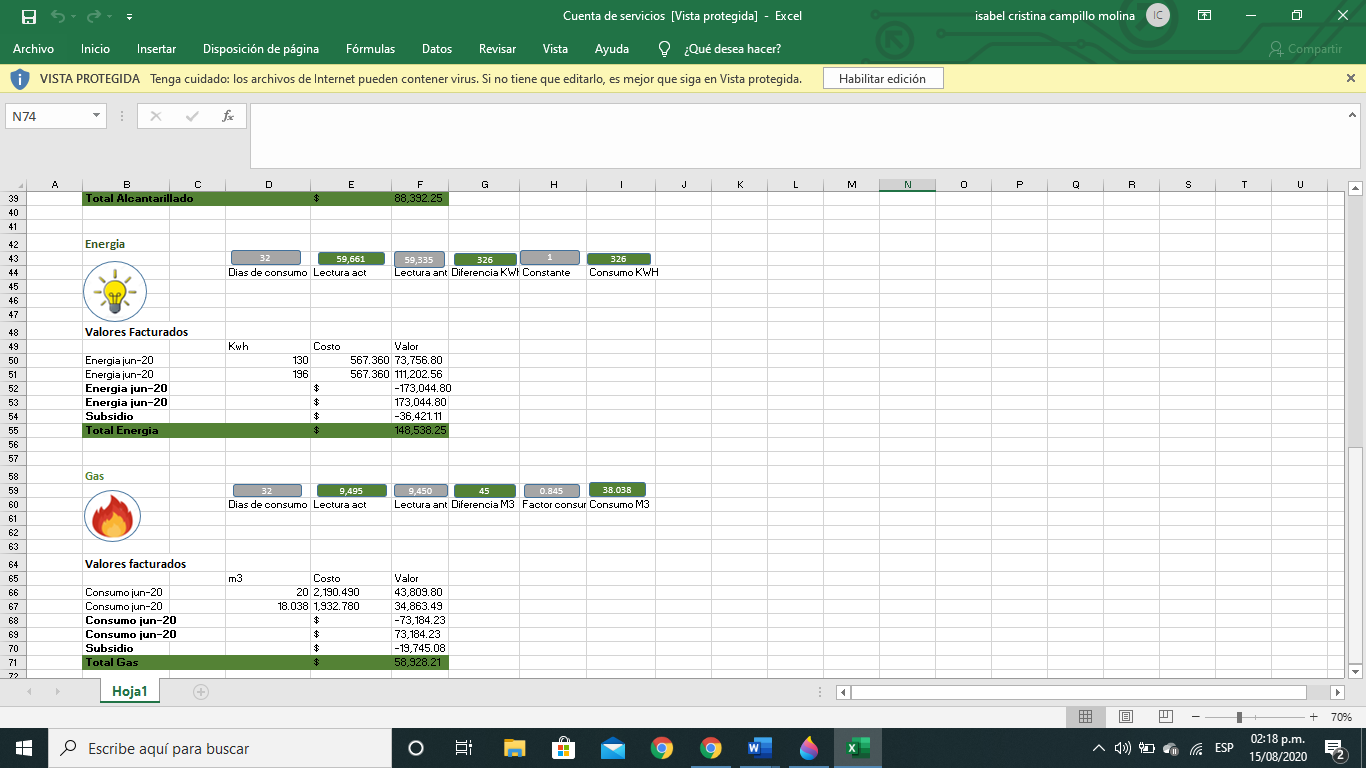Open Ribbon Display Options button
Image resolution: width=1366 pixels, height=768 pixels.
[x=1205, y=16]
